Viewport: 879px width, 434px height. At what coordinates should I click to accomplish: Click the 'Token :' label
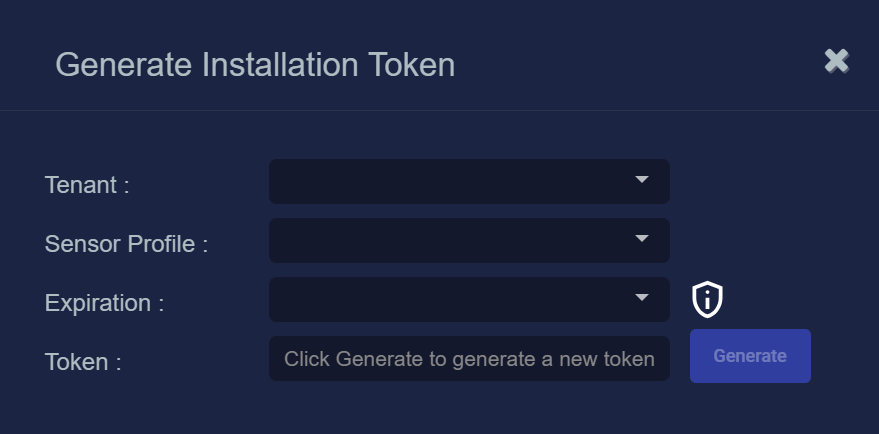83,362
